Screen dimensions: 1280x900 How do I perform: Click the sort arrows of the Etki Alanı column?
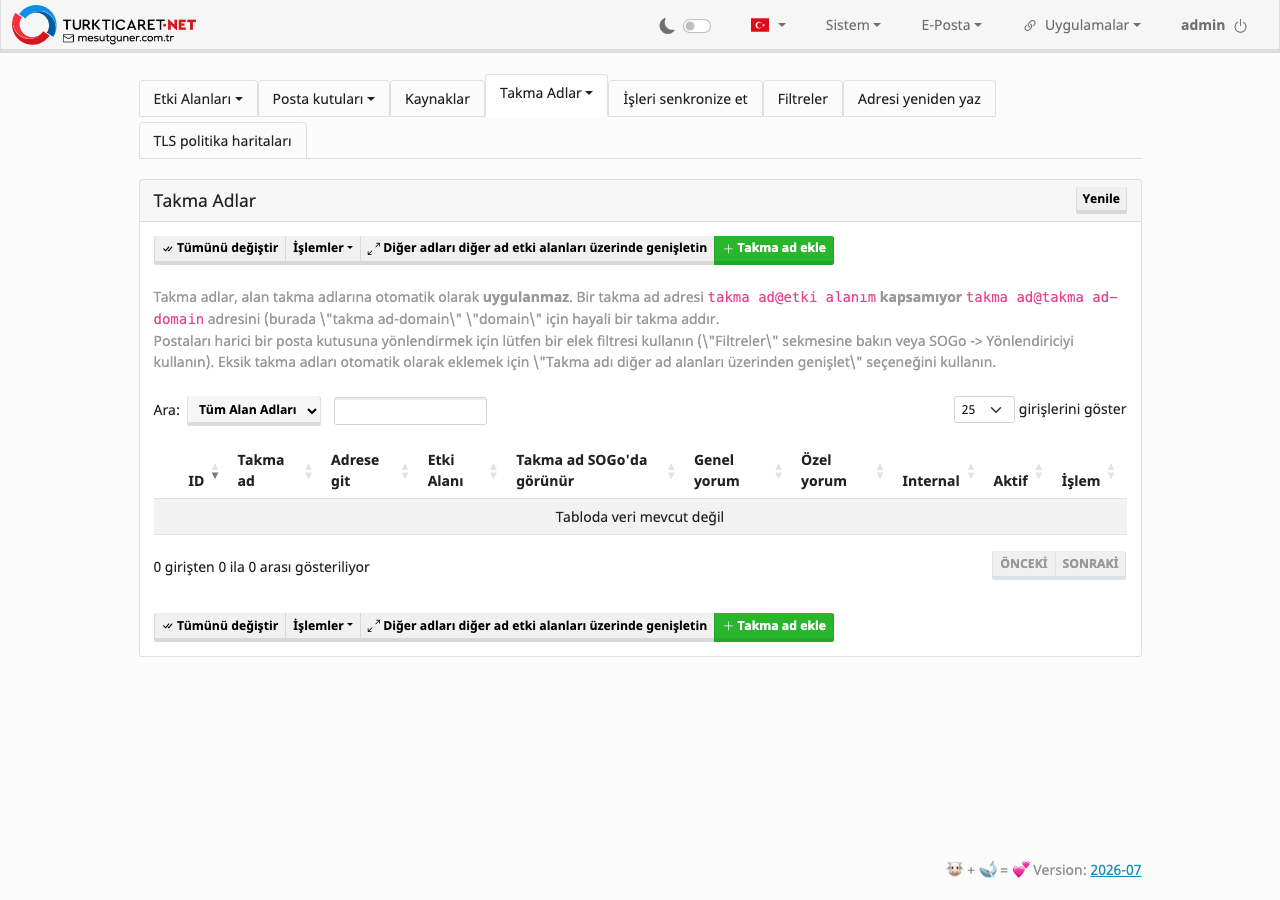click(494, 471)
